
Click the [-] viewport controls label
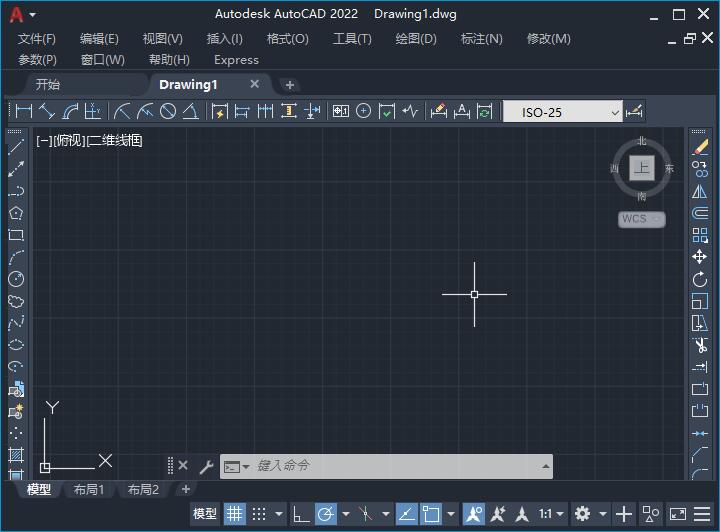tap(45, 140)
